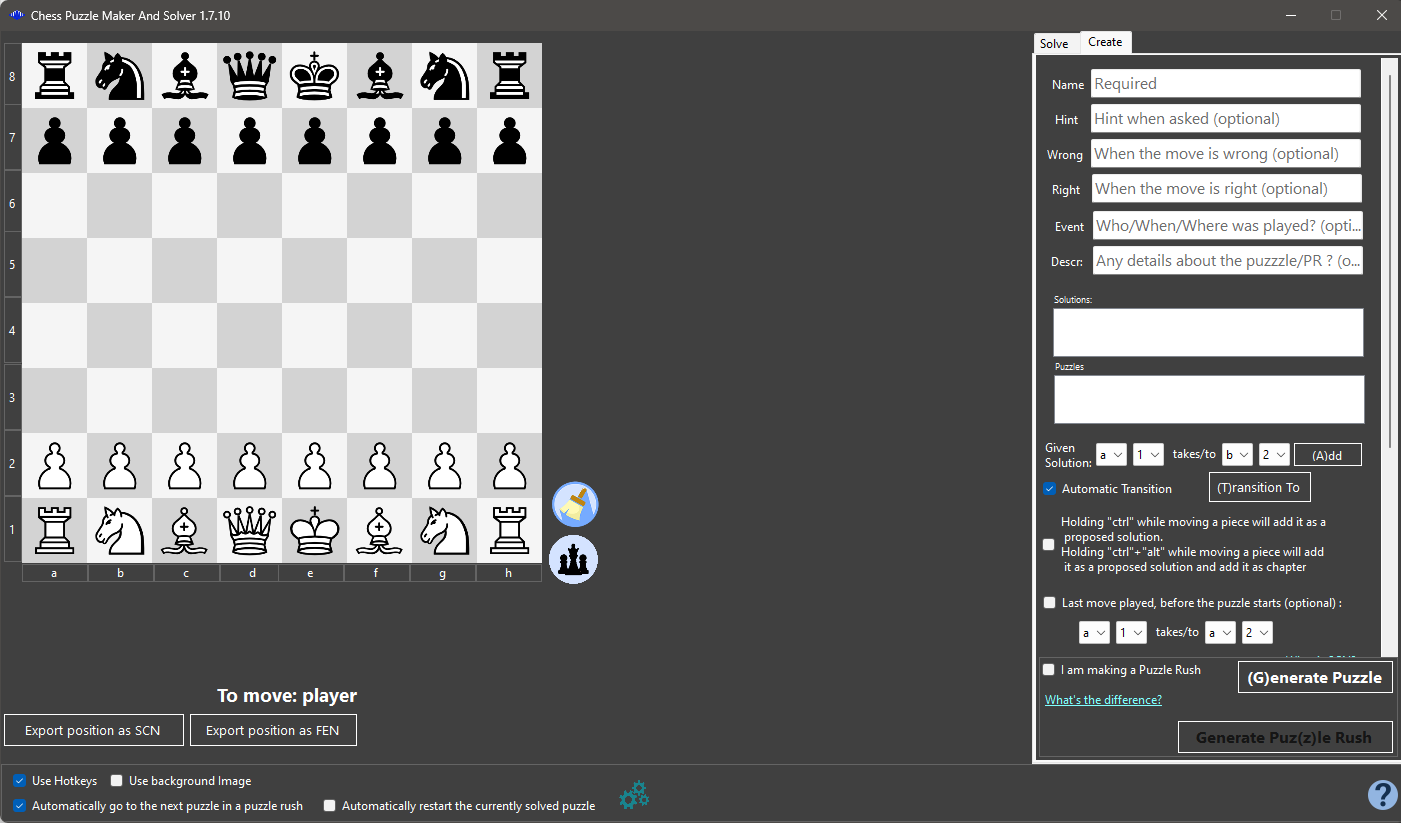
Task: Select the white queen on d1
Action: [x=250, y=529]
